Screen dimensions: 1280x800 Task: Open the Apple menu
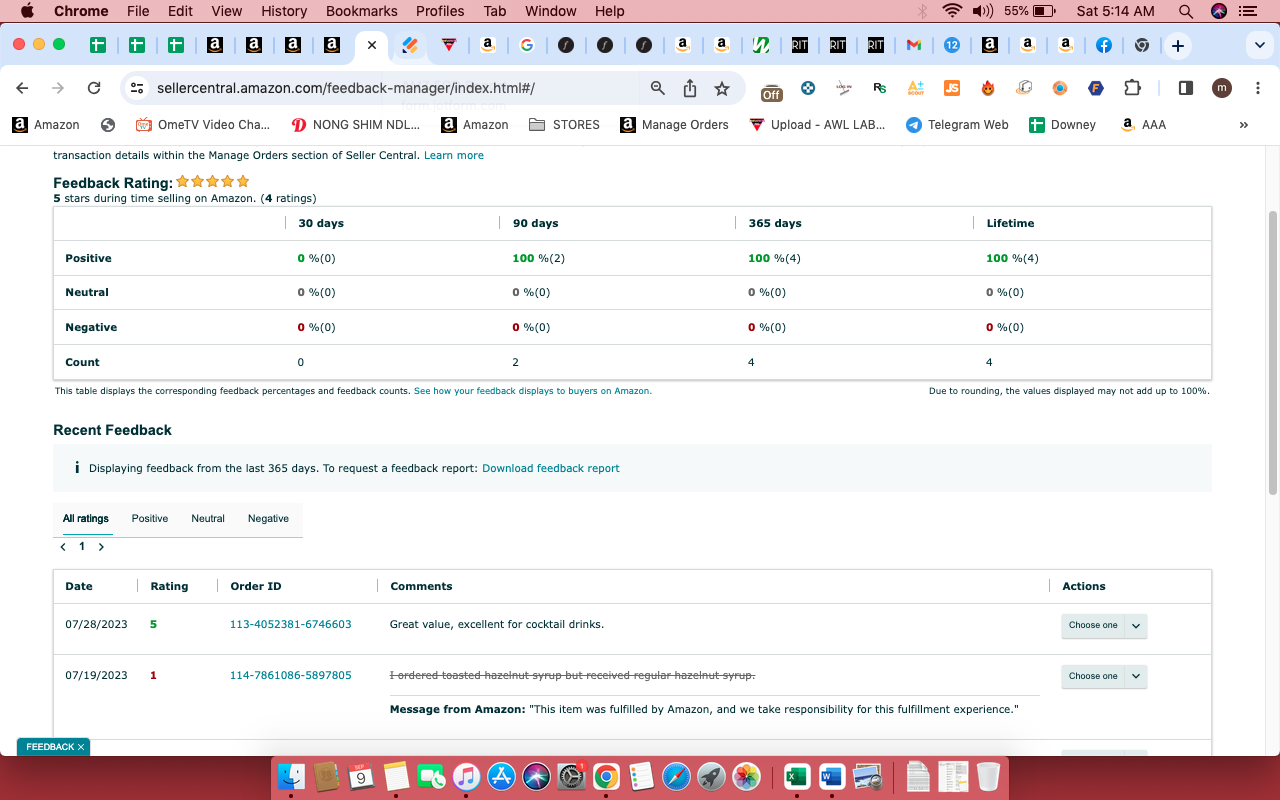[27, 11]
